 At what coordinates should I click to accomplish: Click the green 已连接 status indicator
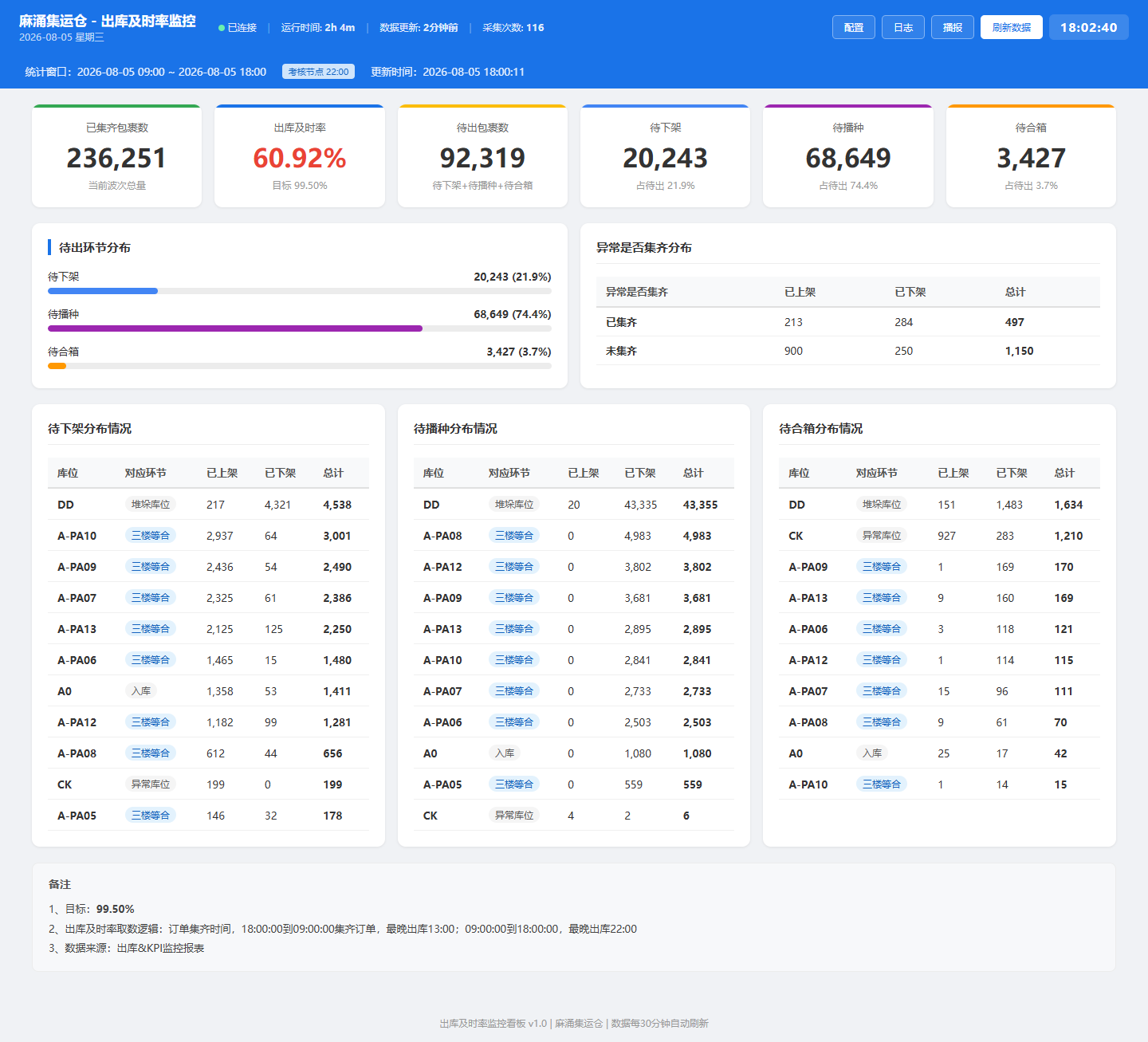(x=238, y=28)
